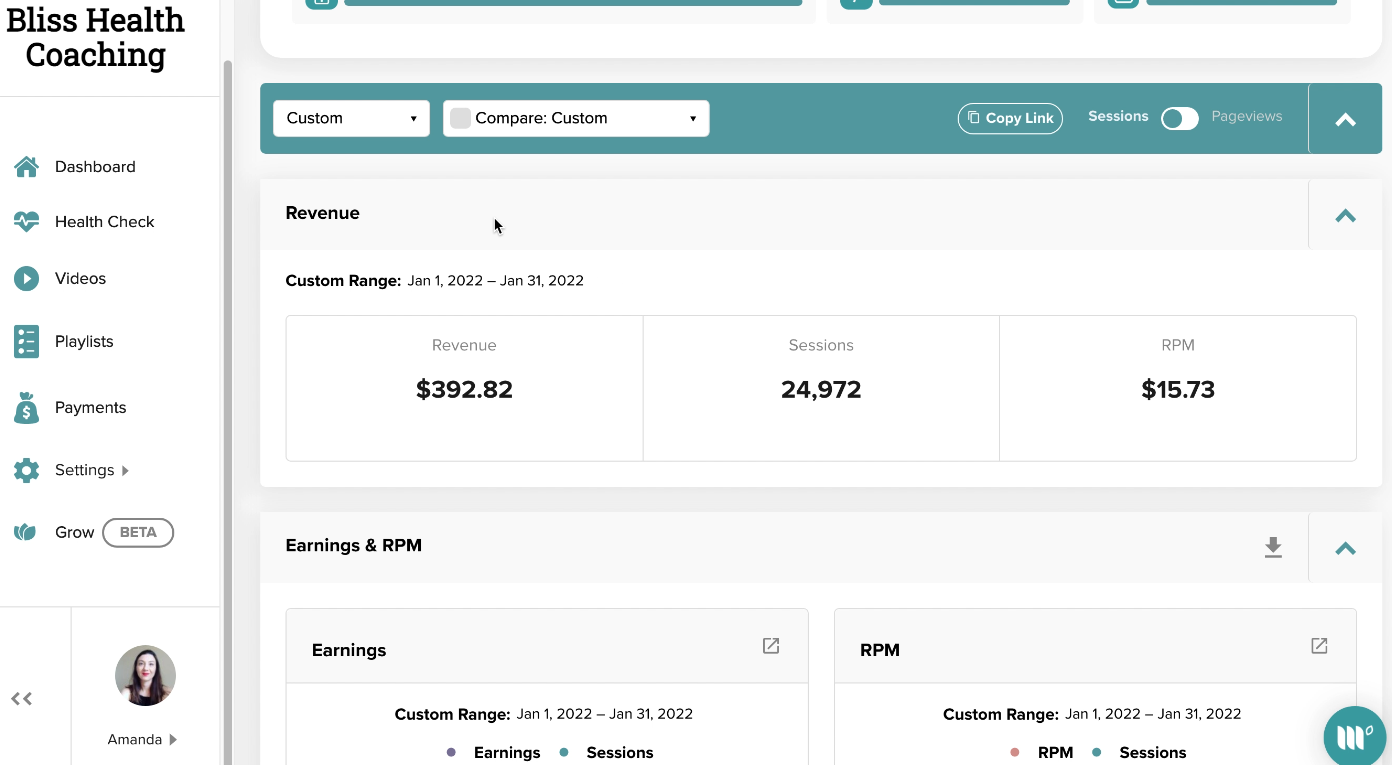Download the Earnings & RPM data
The image size is (1392, 765).
click(1273, 547)
